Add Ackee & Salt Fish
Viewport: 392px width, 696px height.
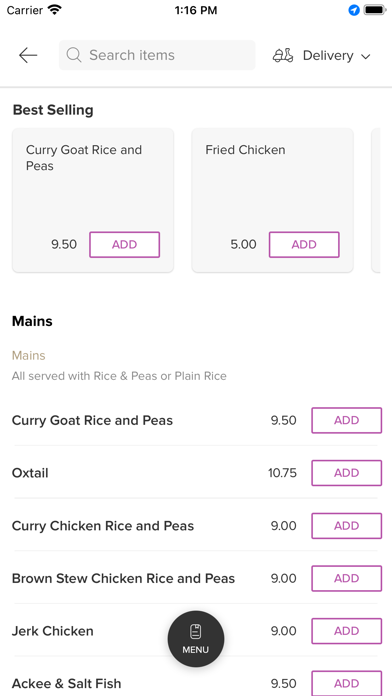tap(347, 683)
